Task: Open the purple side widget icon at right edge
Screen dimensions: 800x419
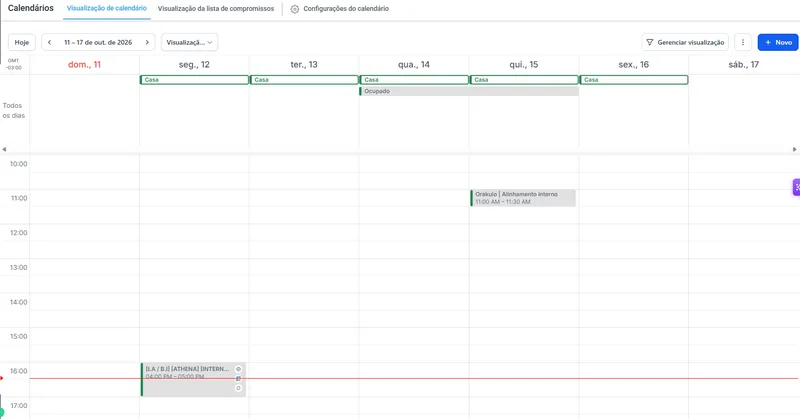Action: coord(796,187)
